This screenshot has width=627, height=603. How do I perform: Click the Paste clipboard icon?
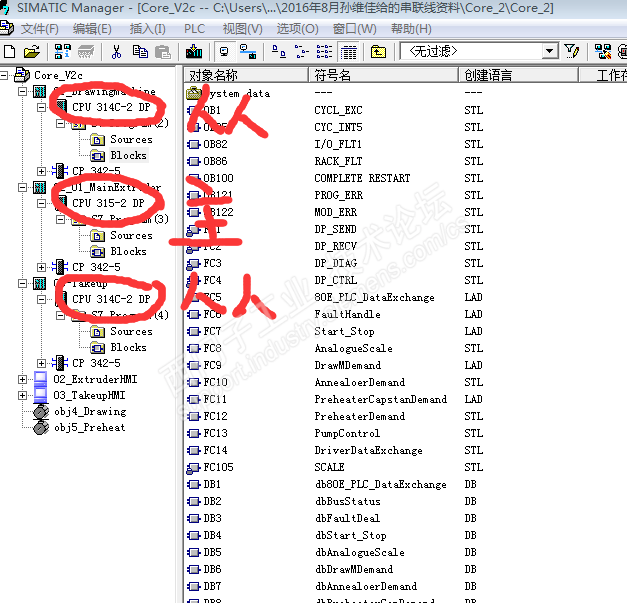pos(163,52)
